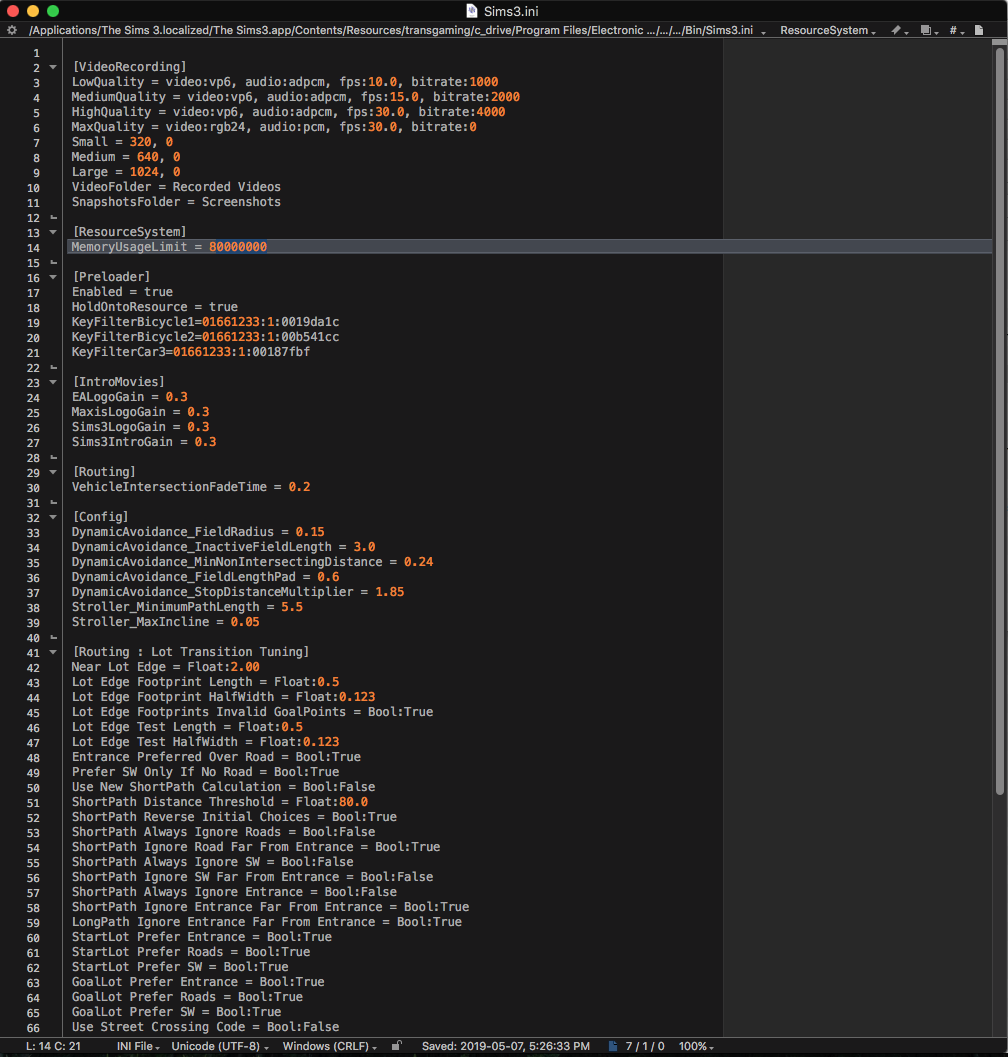Click the document icon at navigation bar end
This screenshot has width=1008, height=1057.
point(979,30)
